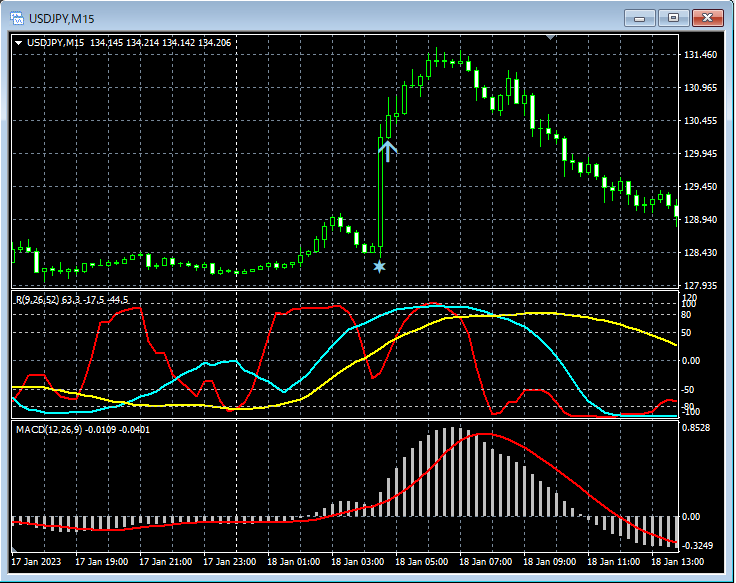Click the 0.8528 value on MACD scale
Image resolution: width=736 pixels, height=583 pixels.
pyautogui.click(x=698, y=428)
